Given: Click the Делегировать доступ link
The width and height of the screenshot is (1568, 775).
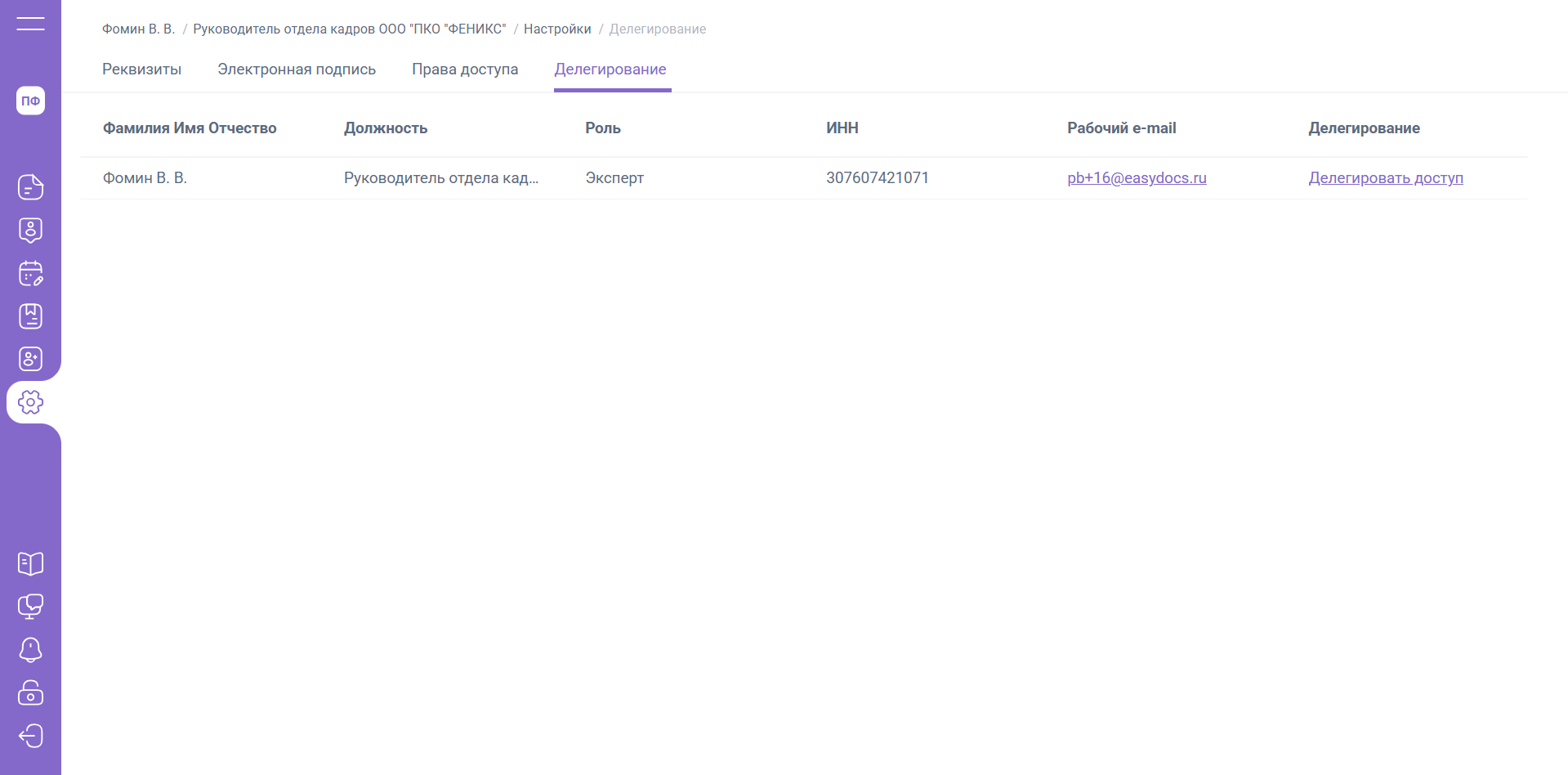Looking at the screenshot, I should 1385,178.
